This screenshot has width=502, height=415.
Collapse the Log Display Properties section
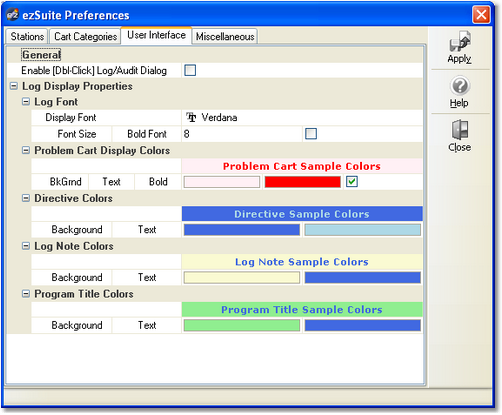[x=14, y=86]
